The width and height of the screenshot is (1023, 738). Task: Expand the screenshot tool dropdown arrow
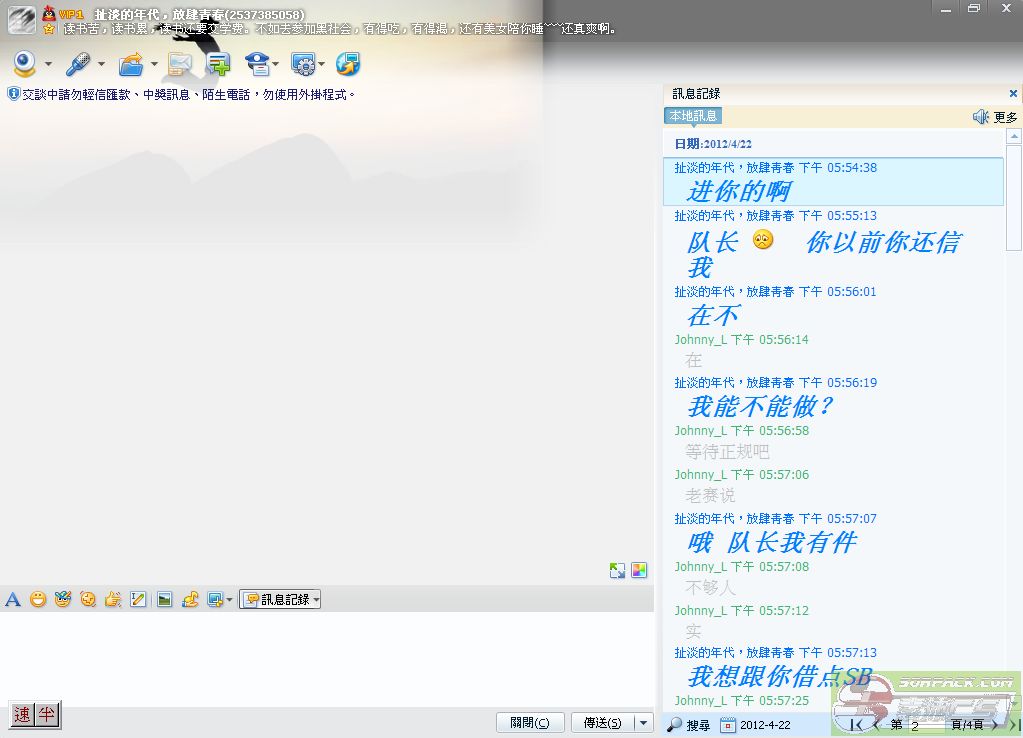229,600
